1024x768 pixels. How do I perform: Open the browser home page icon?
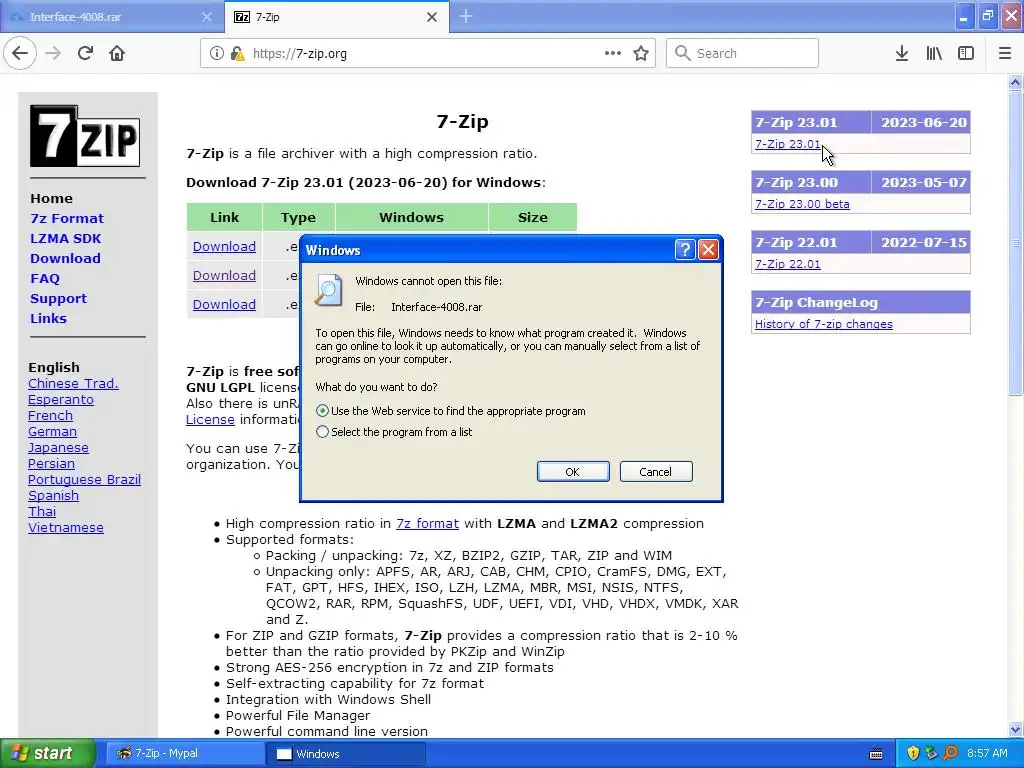117,54
